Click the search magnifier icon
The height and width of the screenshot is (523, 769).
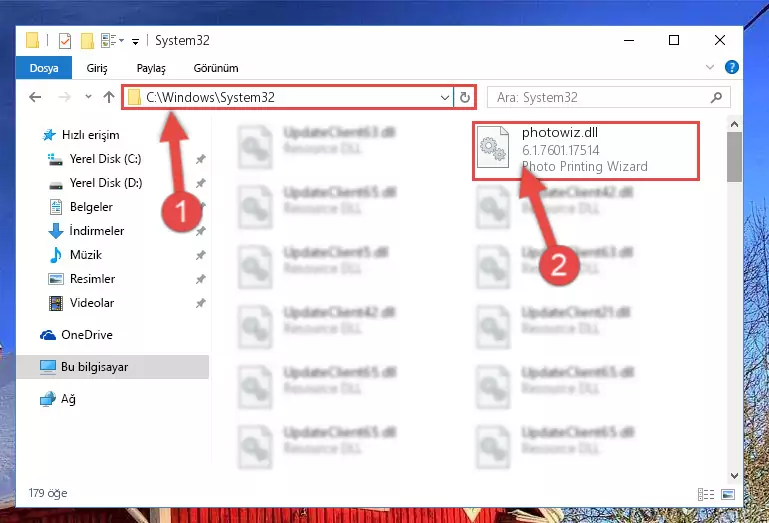(x=717, y=98)
